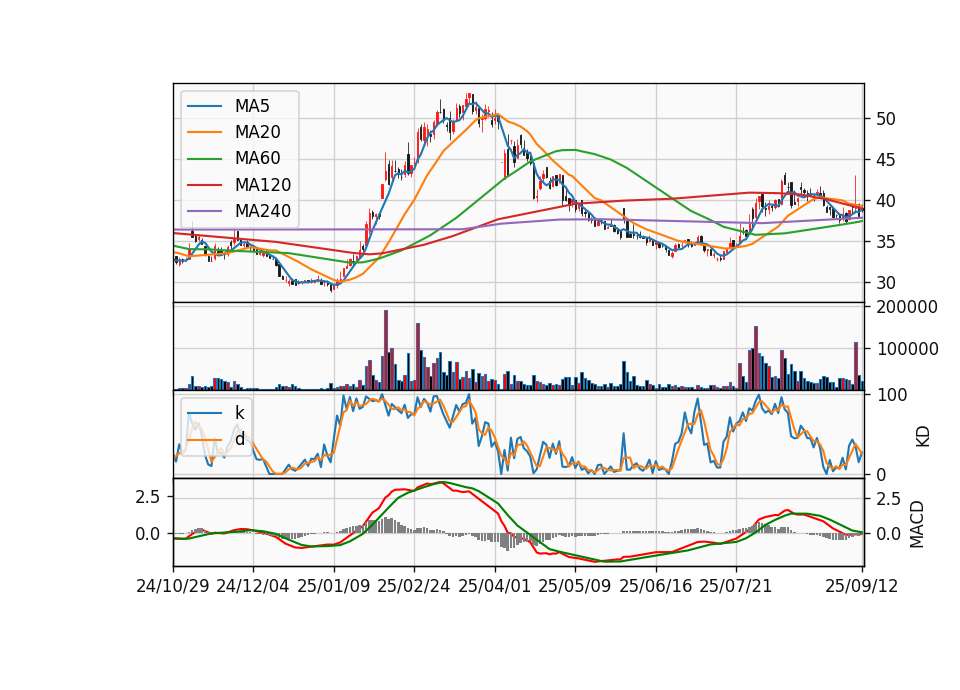The height and width of the screenshot is (690, 960).
Task: Click the MA60 legend label
Action: point(257,158)
